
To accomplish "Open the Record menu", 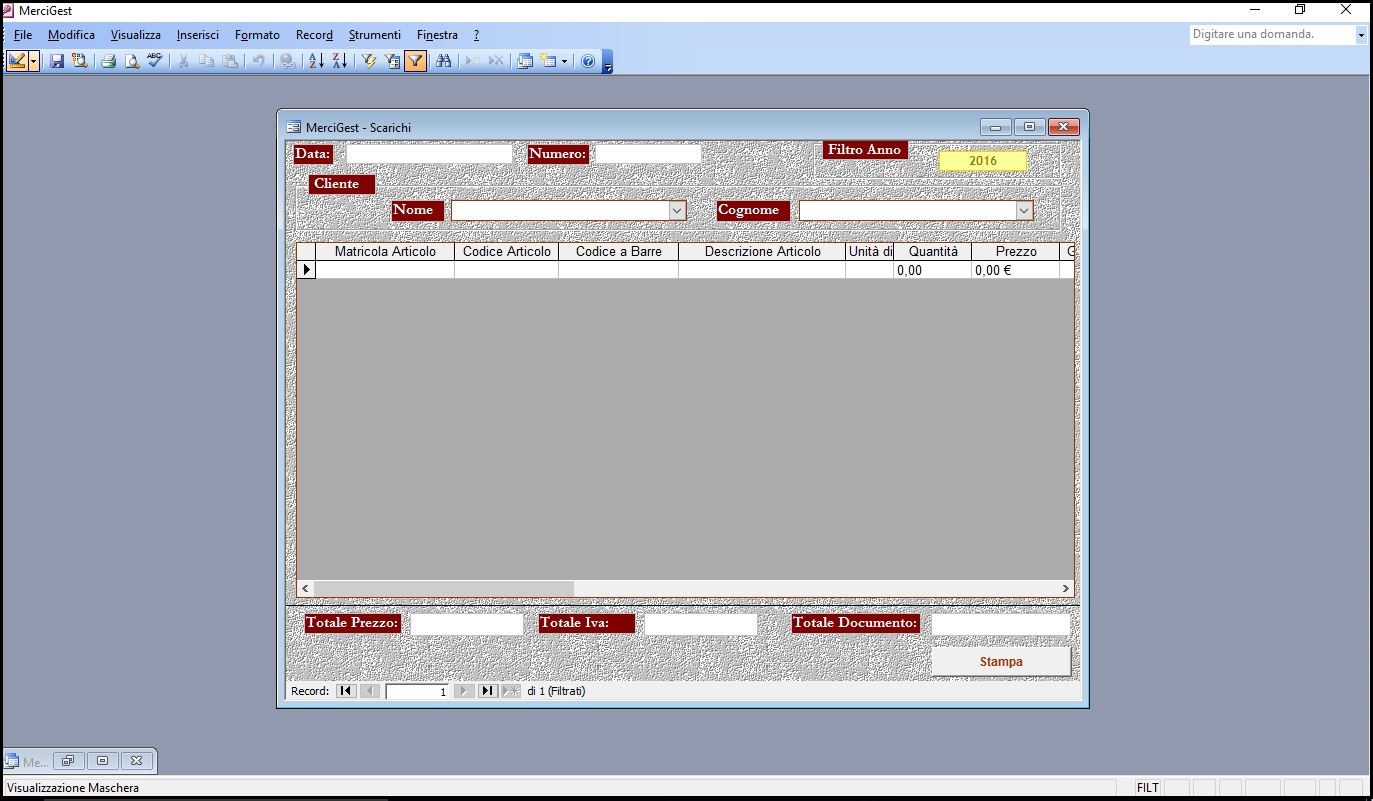I will [x=314, y=34].
